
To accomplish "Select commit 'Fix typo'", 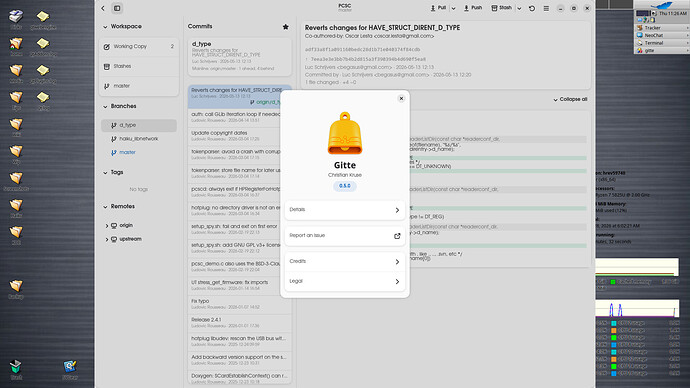I will click(x=240, y=304).
